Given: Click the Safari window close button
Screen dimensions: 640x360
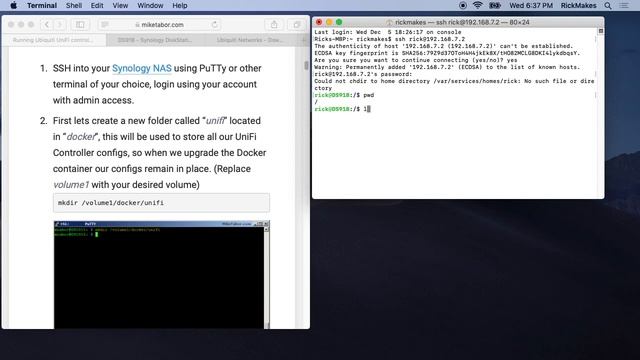Looking at the screenshot, I should tap(11, 24).
